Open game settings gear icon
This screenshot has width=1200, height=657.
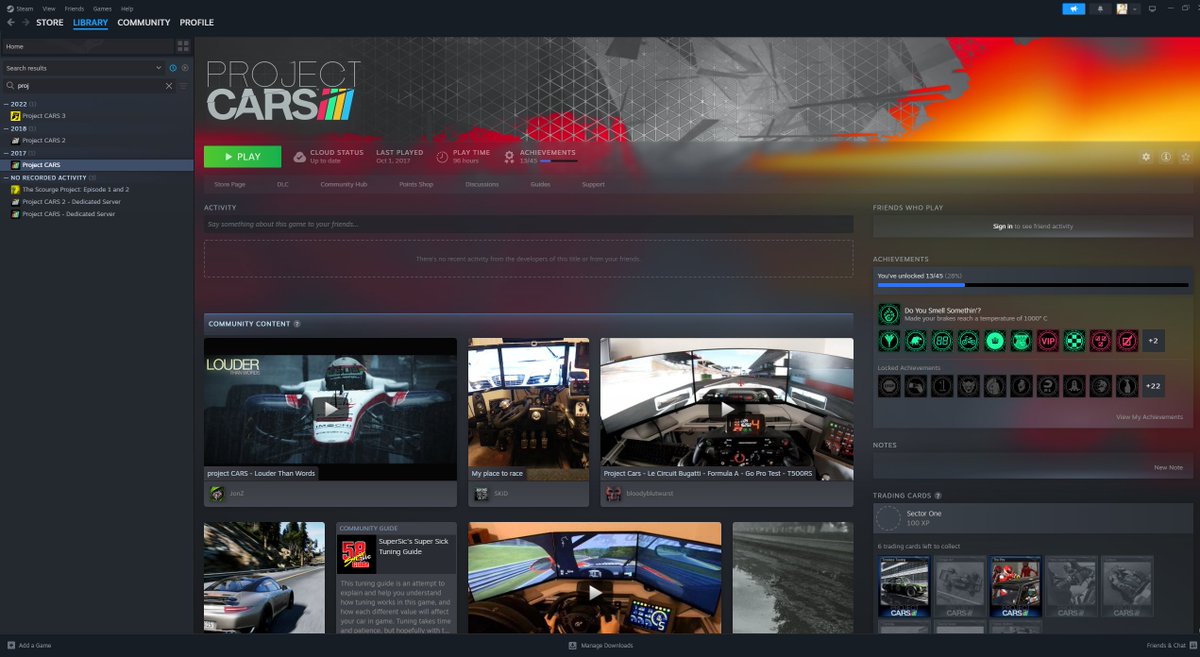[x=1147, y=157]
